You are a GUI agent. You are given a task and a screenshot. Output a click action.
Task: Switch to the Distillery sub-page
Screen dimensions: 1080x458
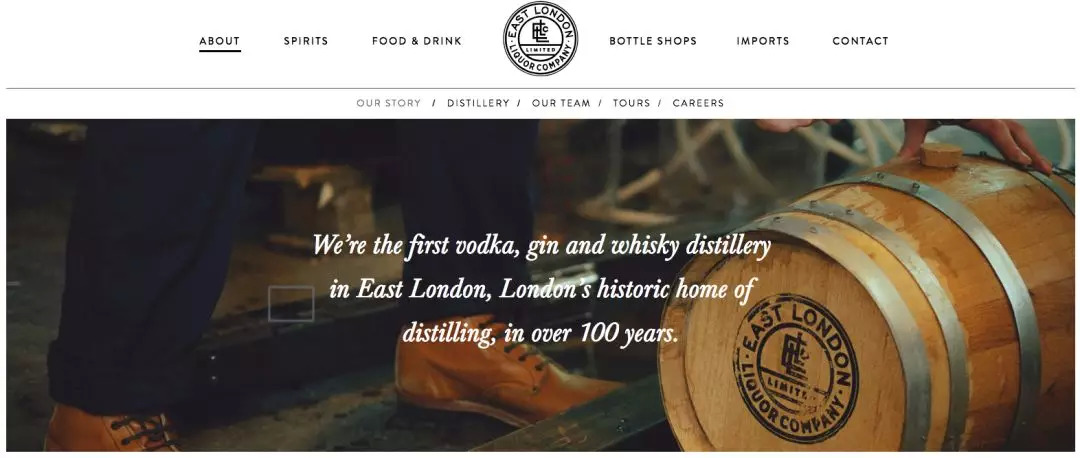point(478,103)
